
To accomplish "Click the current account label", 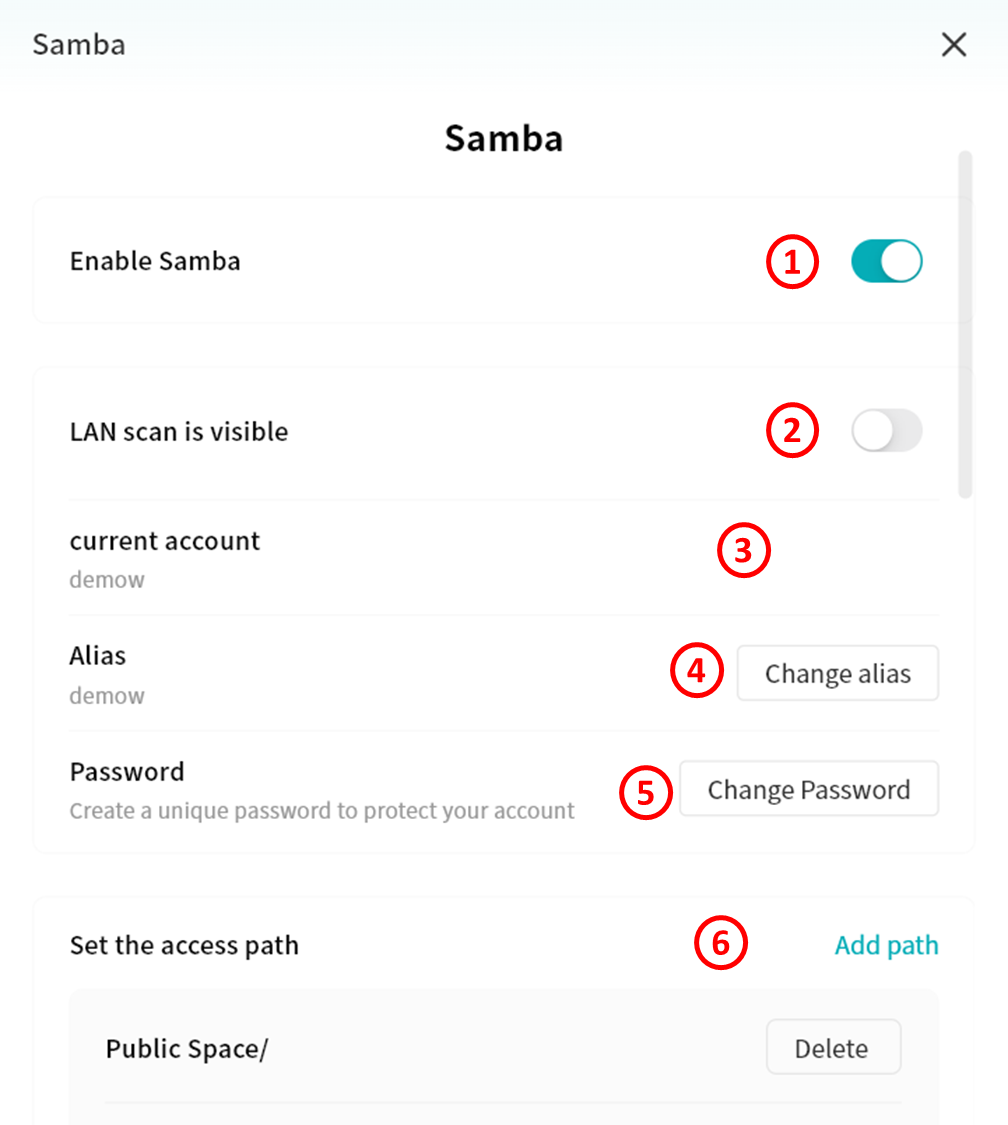I will [165, 541].
